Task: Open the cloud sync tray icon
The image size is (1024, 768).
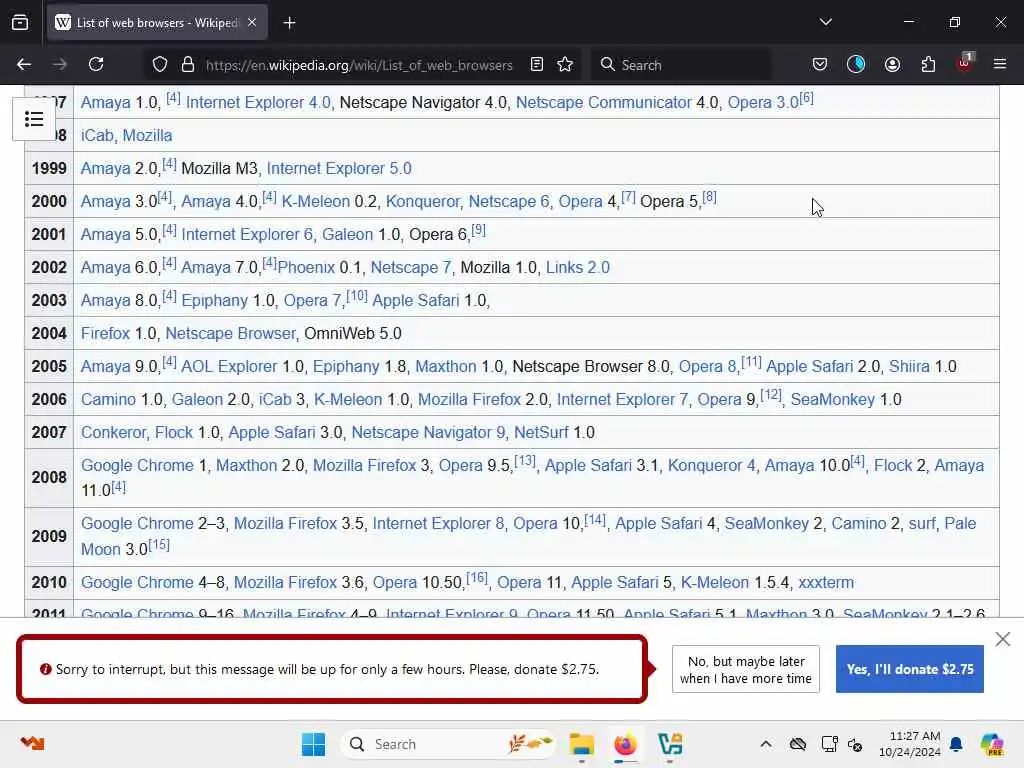Action: coord(797,744)
